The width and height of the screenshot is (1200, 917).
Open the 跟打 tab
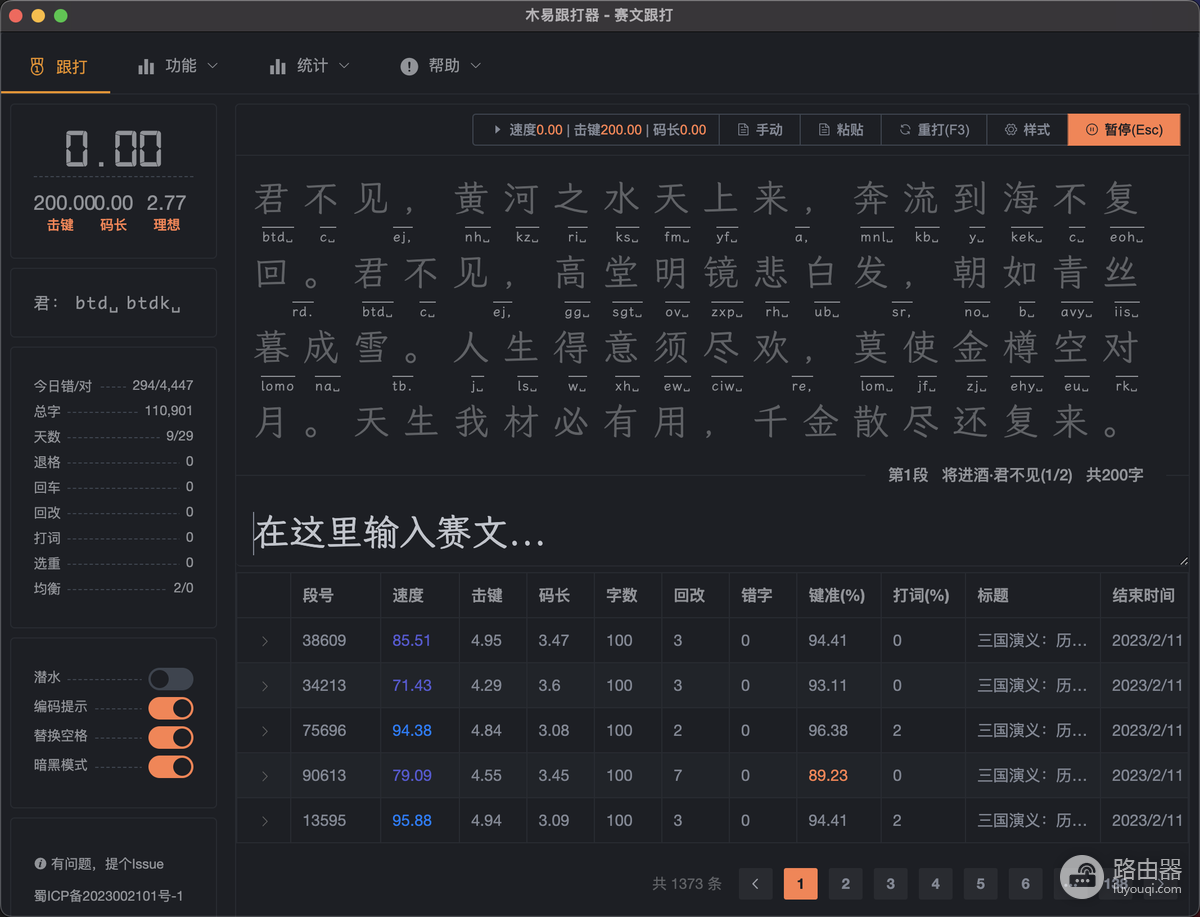click(x=58, y=67)
